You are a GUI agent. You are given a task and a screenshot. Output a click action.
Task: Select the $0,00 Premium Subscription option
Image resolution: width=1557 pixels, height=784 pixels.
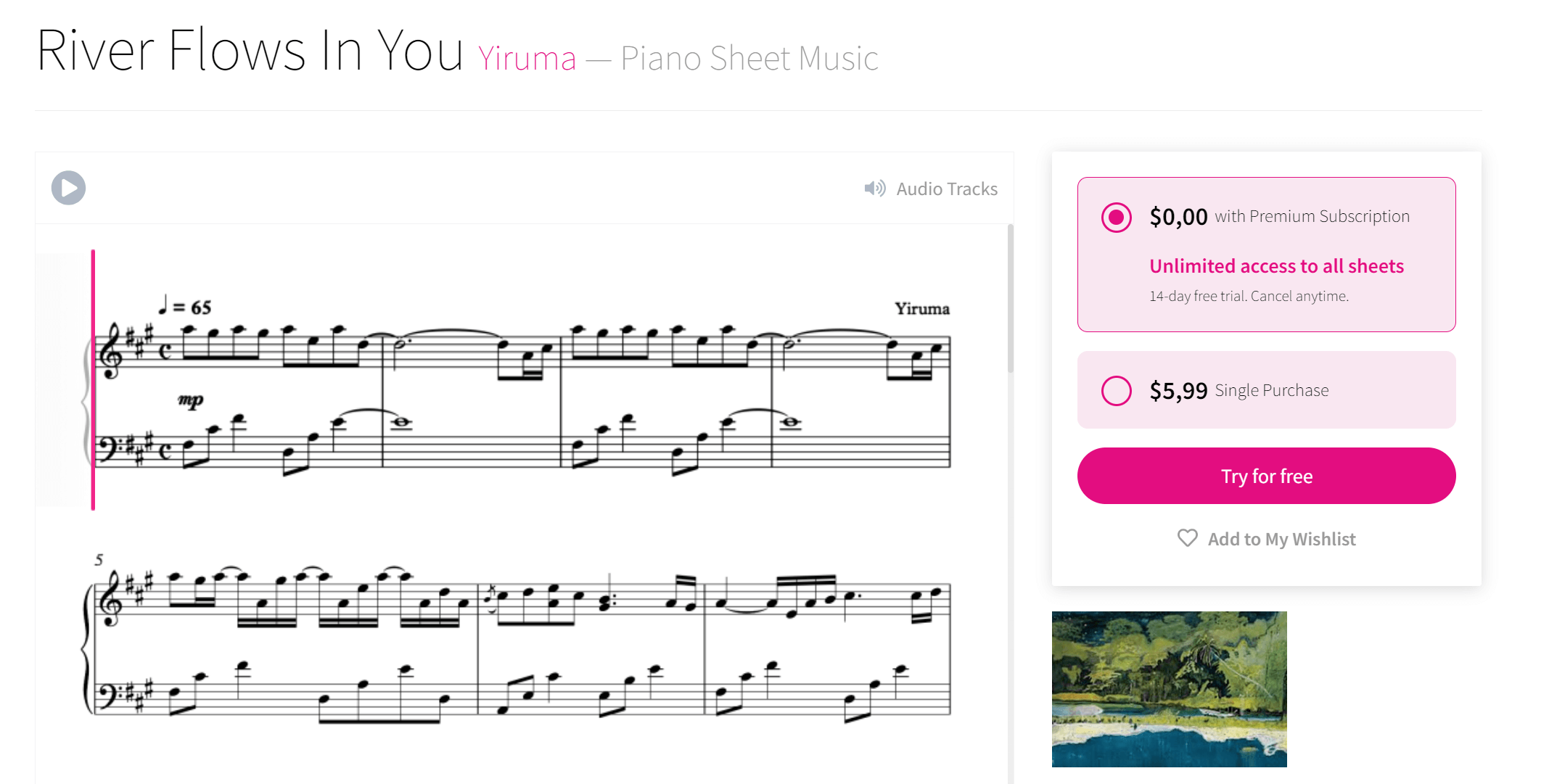click(1117, 217)
